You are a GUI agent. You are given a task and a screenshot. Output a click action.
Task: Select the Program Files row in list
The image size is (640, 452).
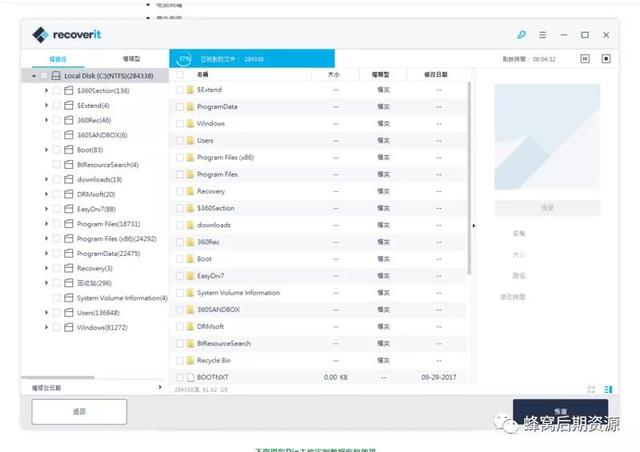click(318, 174)
